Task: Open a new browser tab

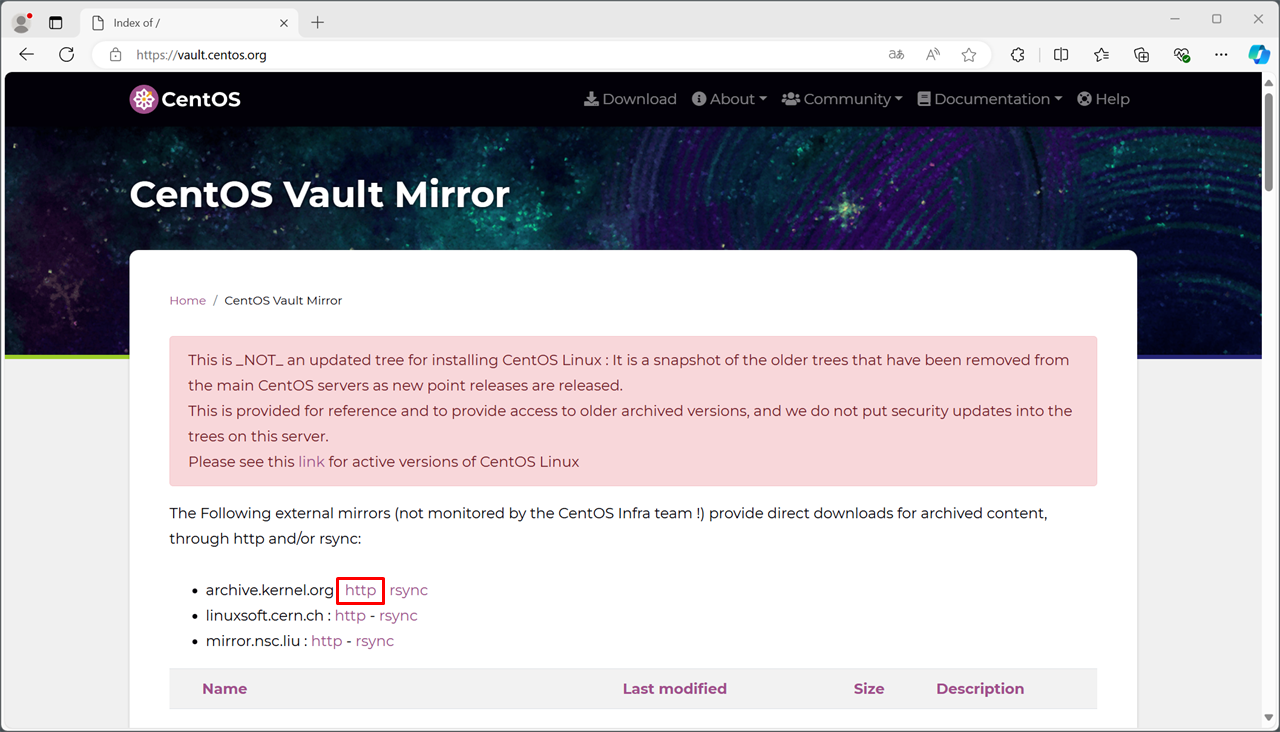Action: click(318, 22)
